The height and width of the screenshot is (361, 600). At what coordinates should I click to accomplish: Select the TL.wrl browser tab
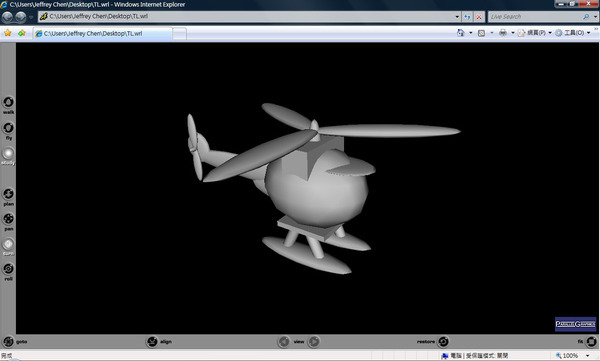click(103, 34)
